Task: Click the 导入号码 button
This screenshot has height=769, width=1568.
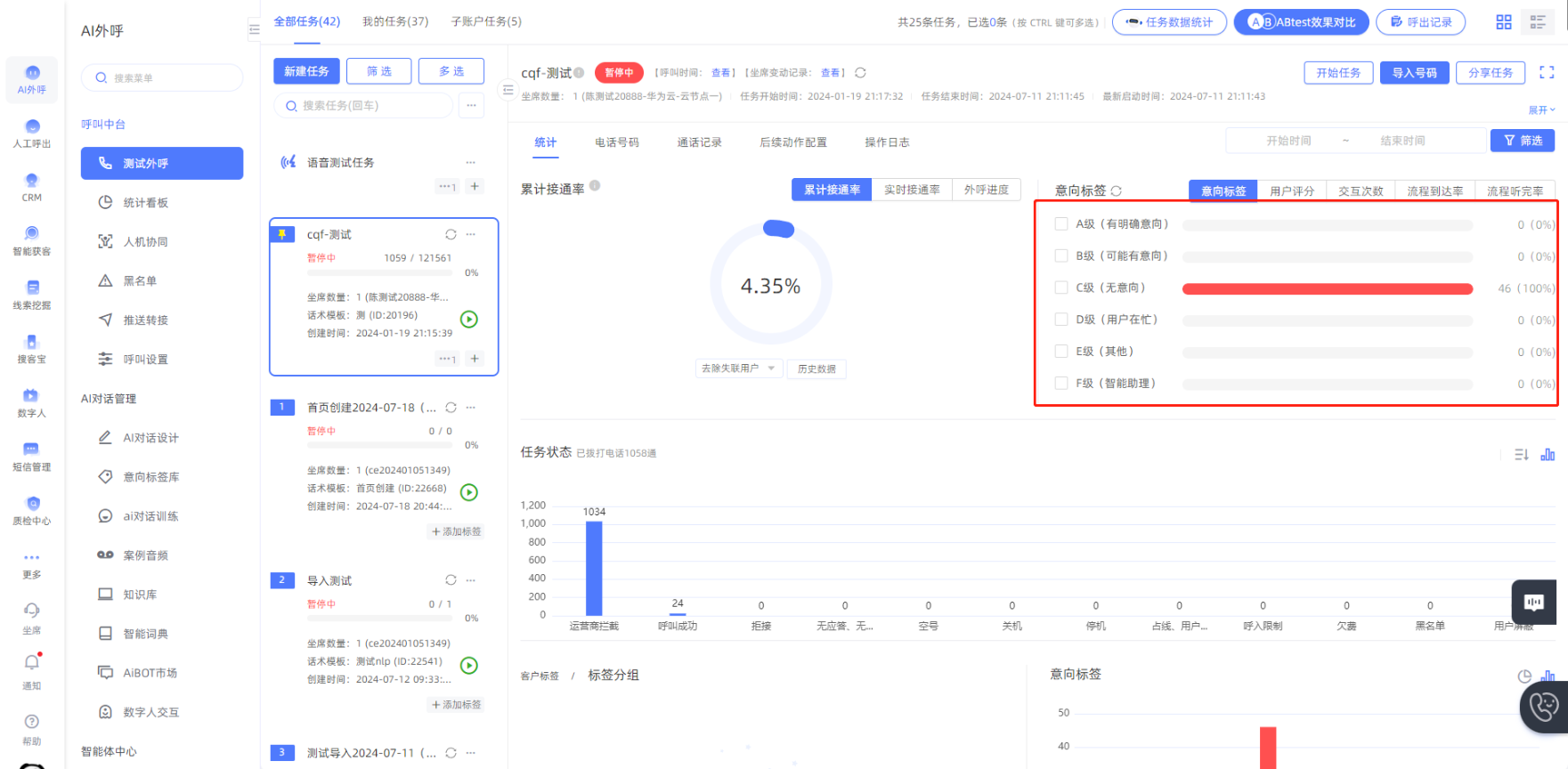Action: [x=1414, y=73]
